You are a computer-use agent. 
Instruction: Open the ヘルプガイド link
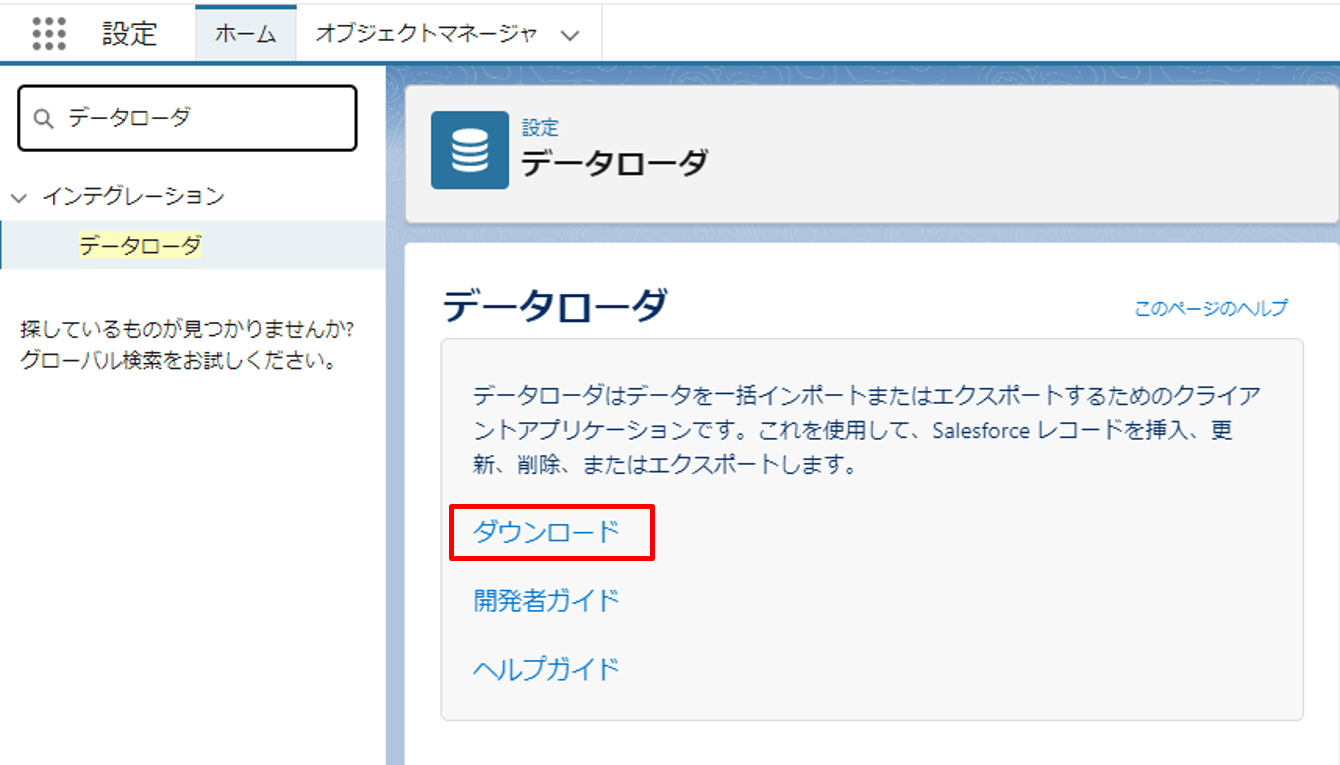tap(546, 668)
